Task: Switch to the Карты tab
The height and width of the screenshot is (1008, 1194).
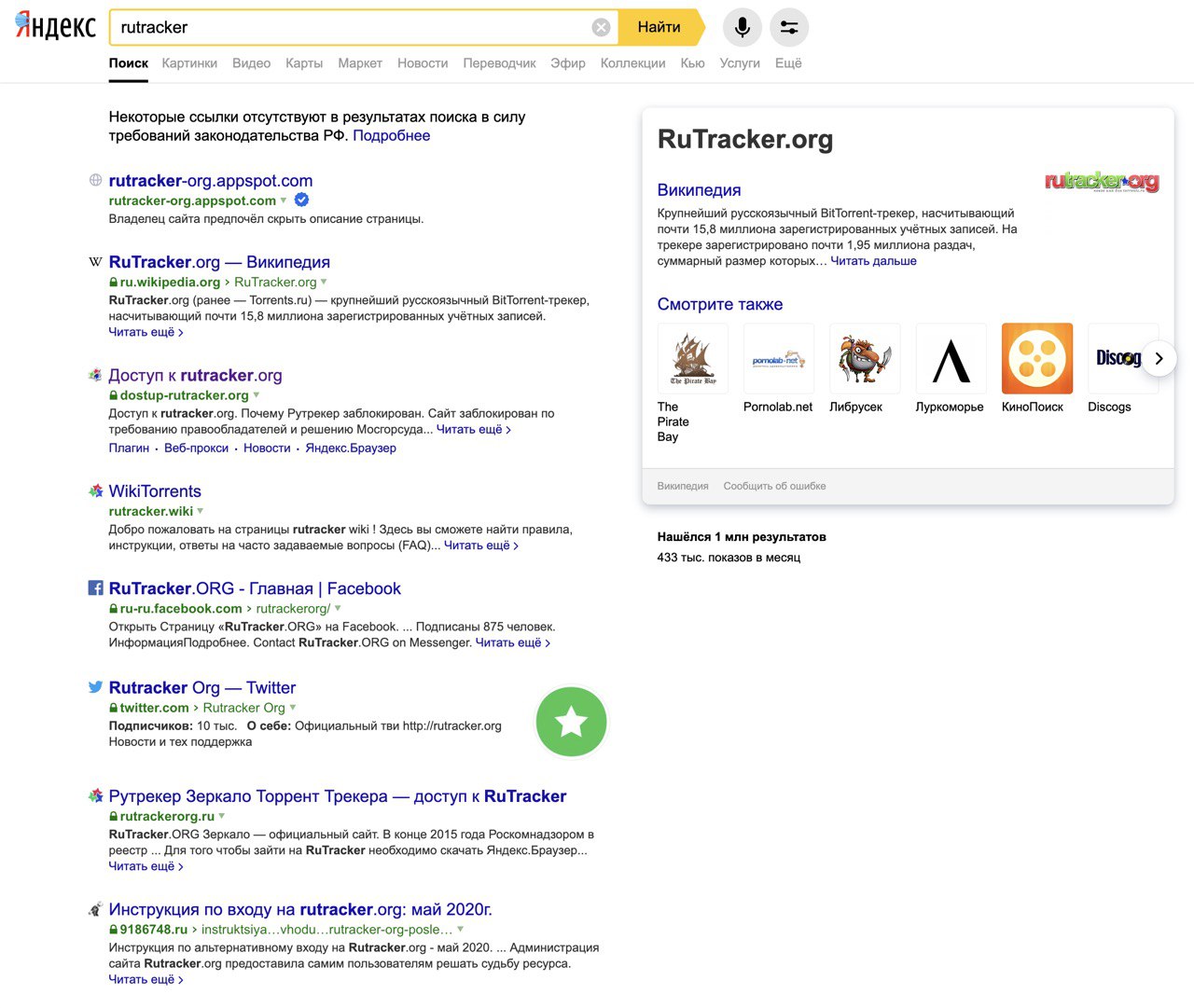Action: pyautogui.click(x=304, y=63)
